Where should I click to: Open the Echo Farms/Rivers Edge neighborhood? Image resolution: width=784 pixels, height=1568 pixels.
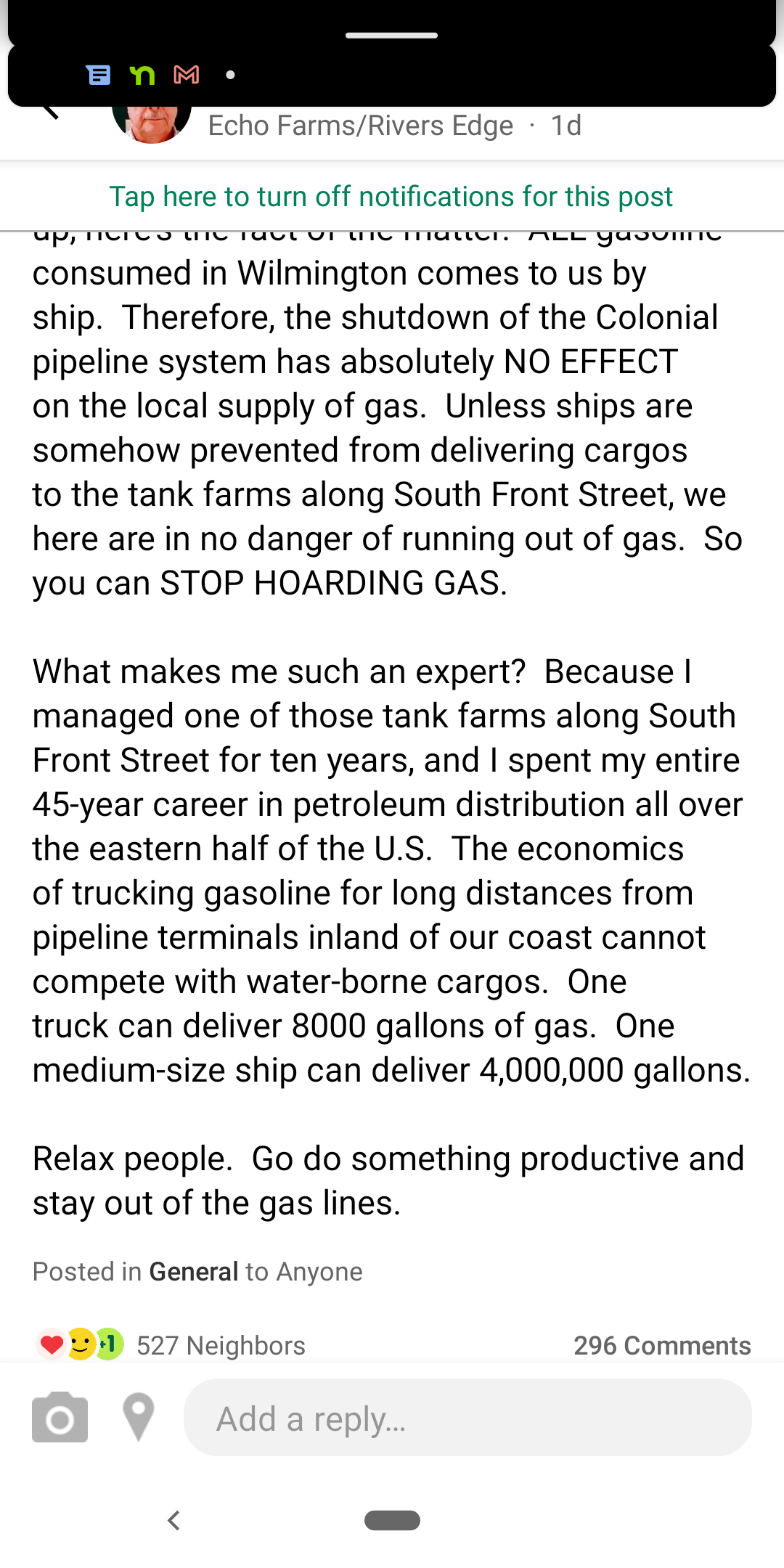coord(361,126)
